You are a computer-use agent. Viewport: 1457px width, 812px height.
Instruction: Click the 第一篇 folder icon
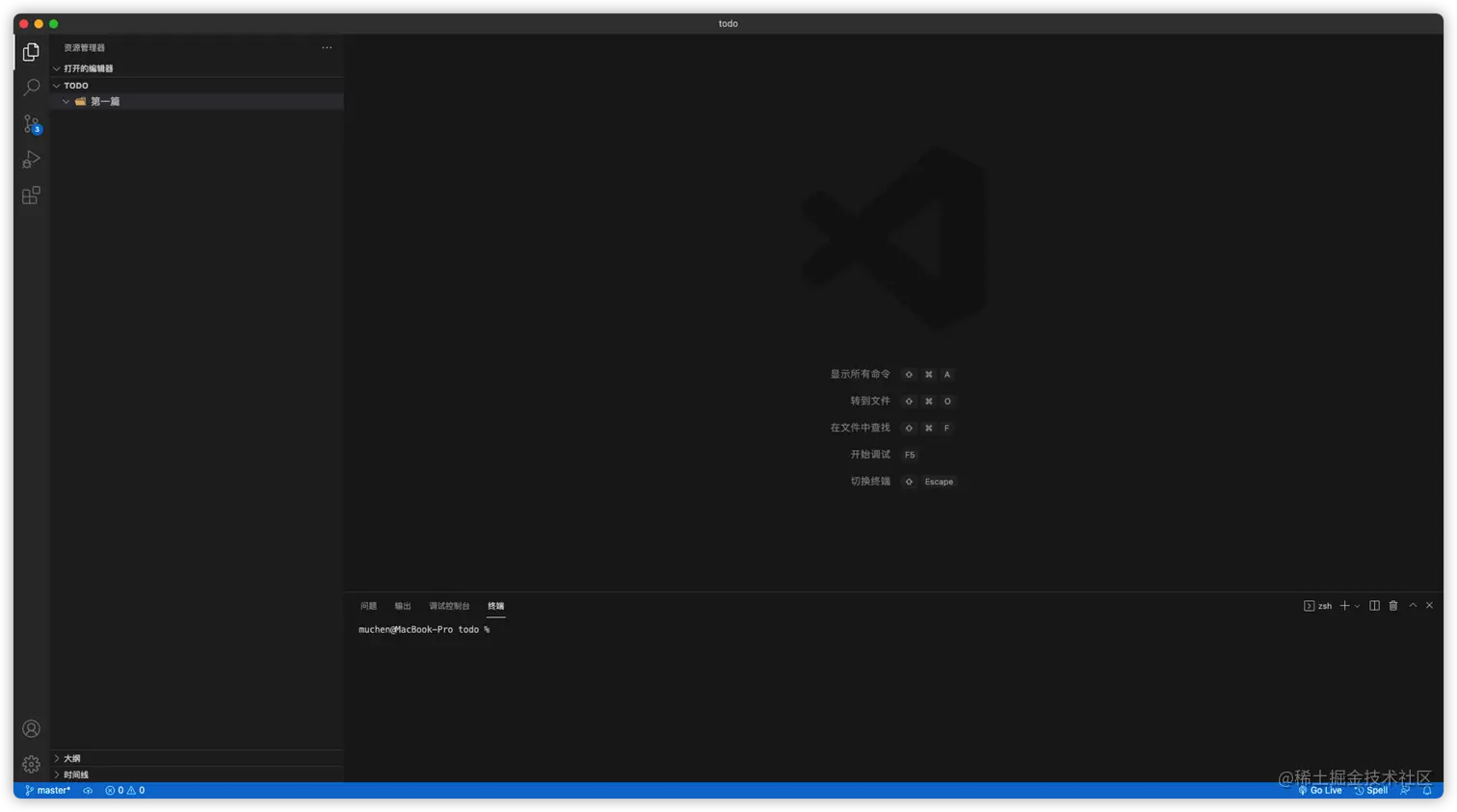[81, 101]
